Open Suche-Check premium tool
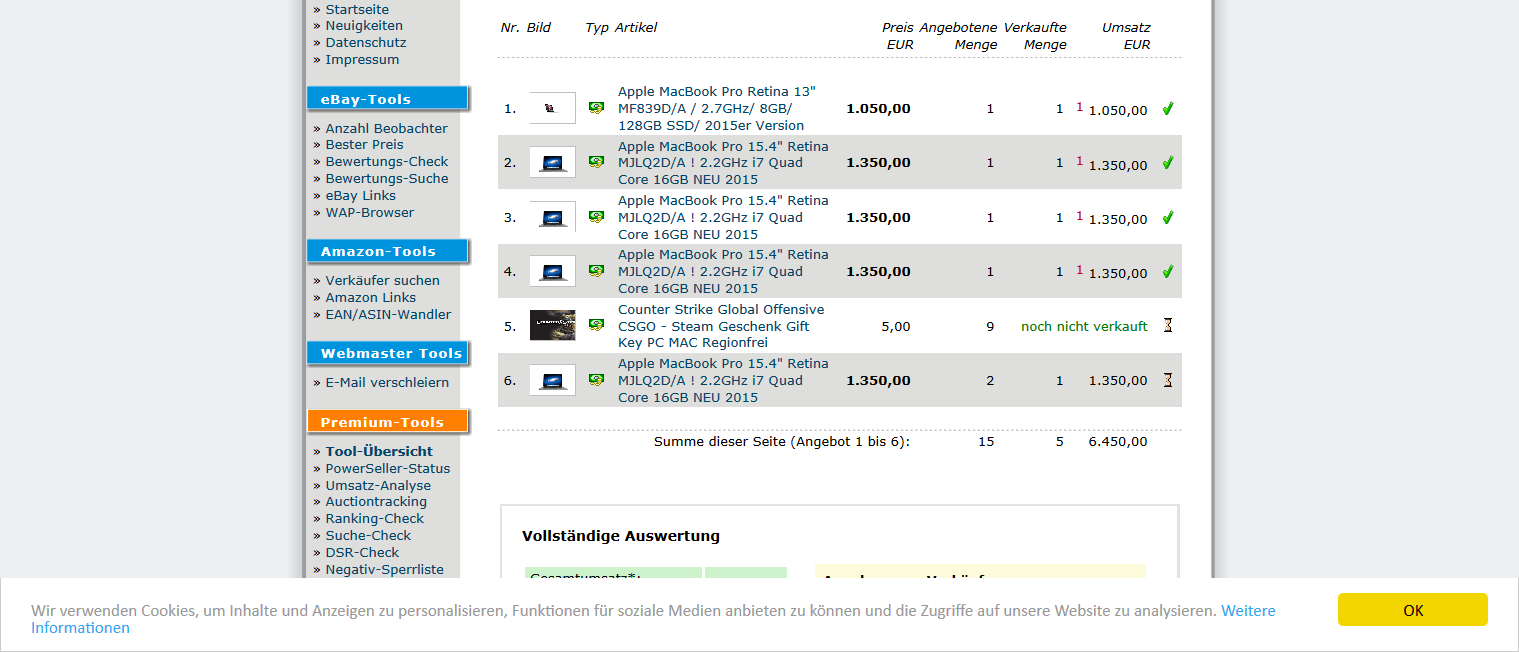The image size is (1519, 652). (x=368, y=536)
